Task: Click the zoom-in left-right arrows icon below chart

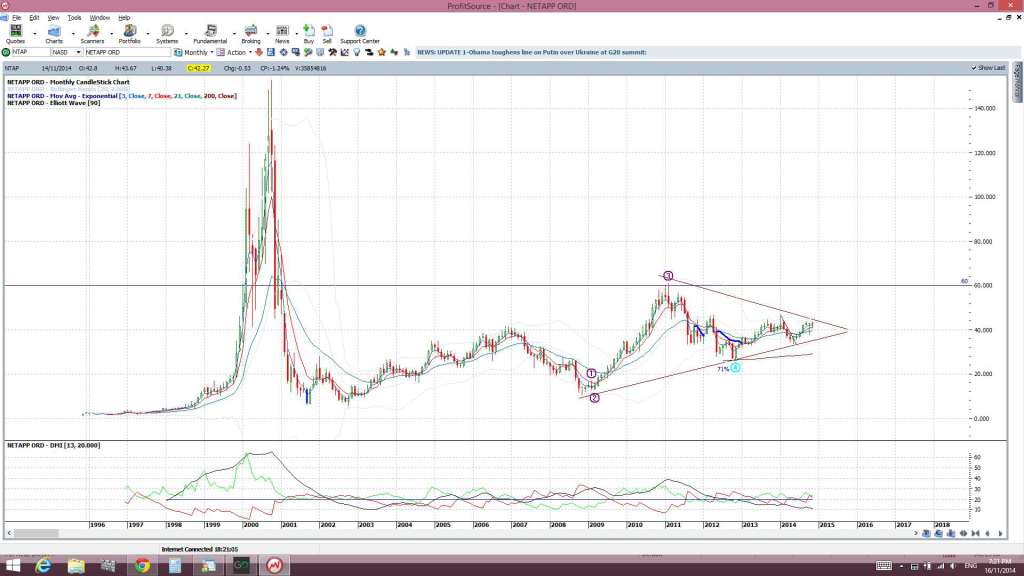Action: click(963, 534)
